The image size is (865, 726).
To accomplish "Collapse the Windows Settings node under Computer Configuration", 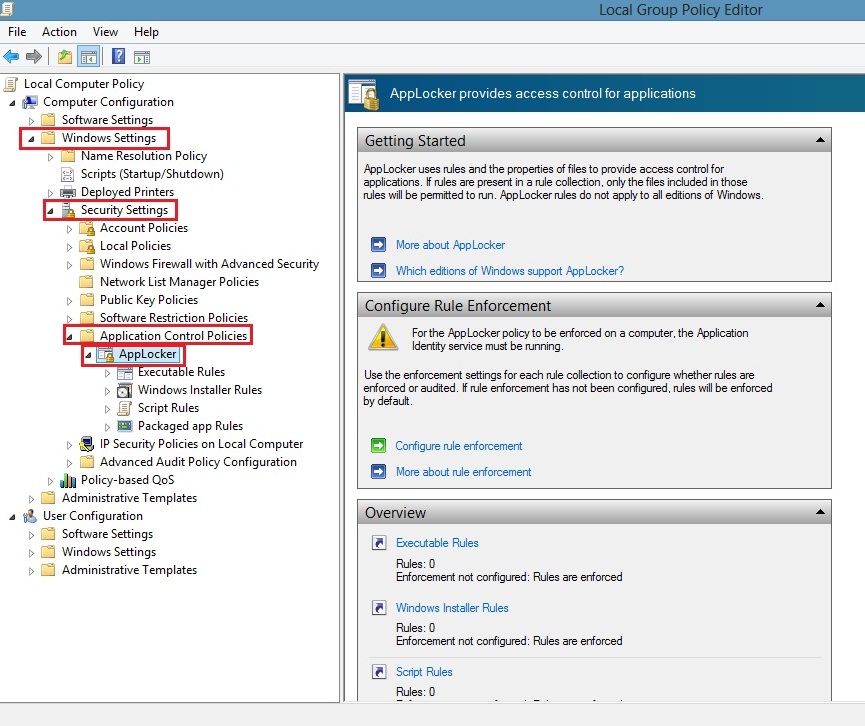I will click(x=31, y=139).
